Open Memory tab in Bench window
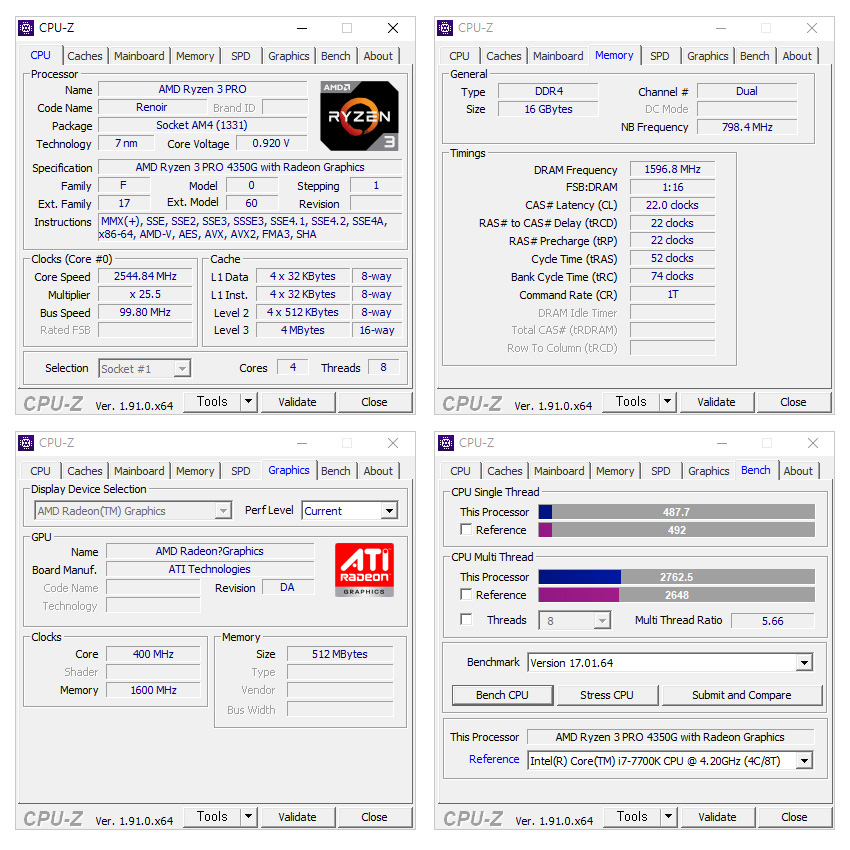This screenshot has height=850, width=850. pos(615,471)
